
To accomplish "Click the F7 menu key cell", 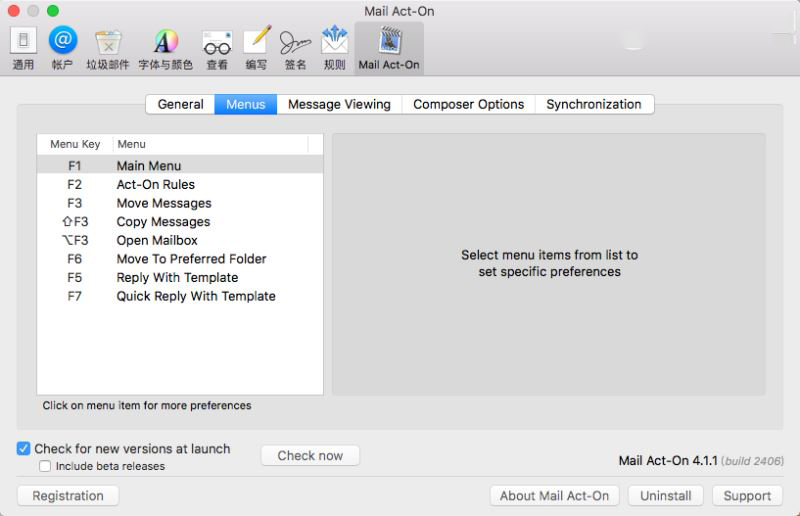I will coord(74,296).
